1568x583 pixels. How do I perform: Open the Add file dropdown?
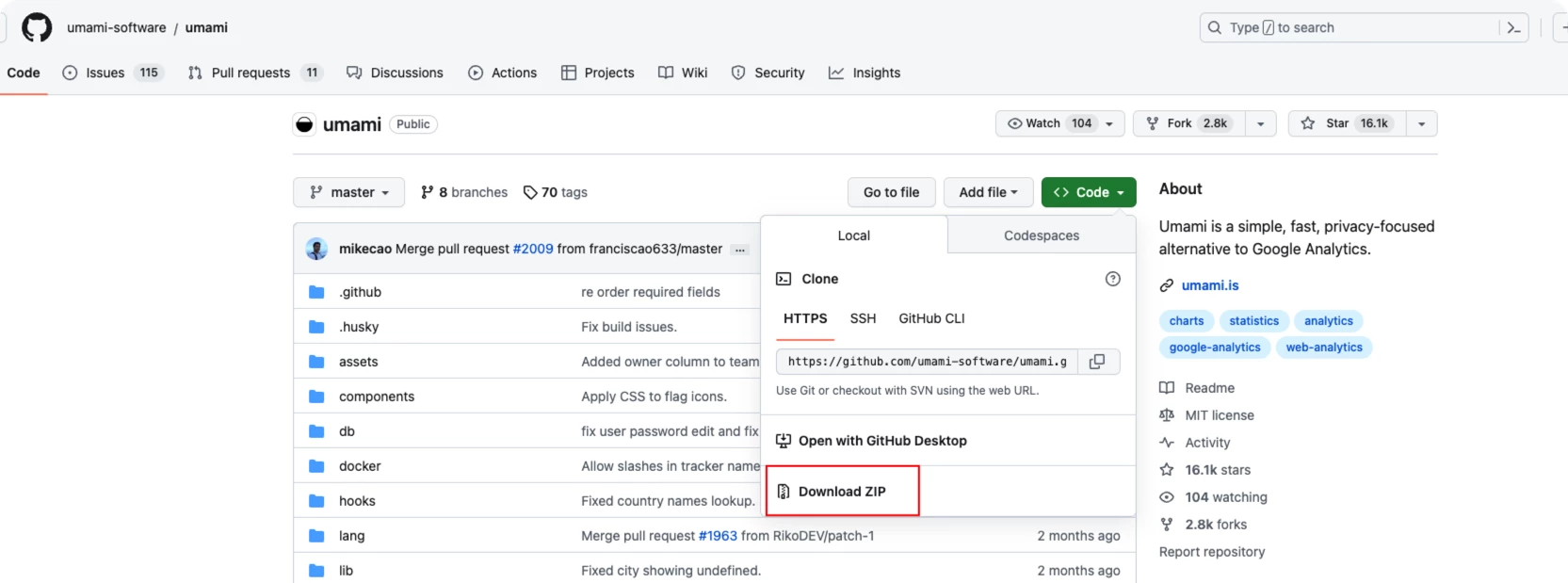click(x=988, y=192)
